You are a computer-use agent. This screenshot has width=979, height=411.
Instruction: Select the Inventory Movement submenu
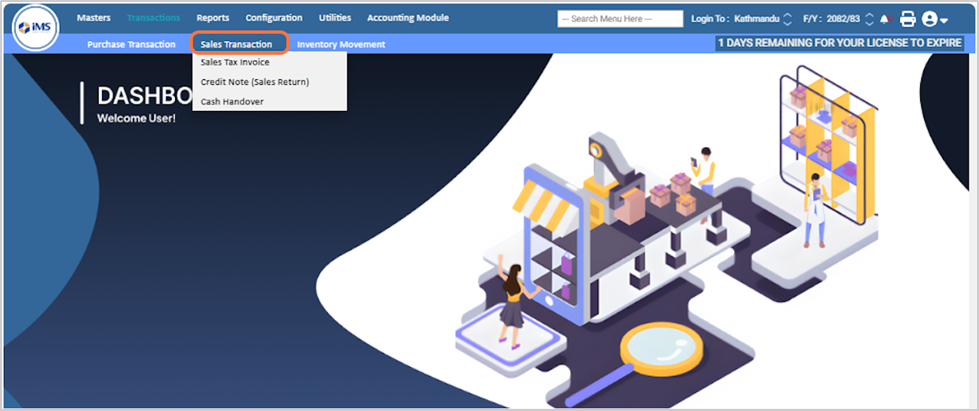point(340,44)
